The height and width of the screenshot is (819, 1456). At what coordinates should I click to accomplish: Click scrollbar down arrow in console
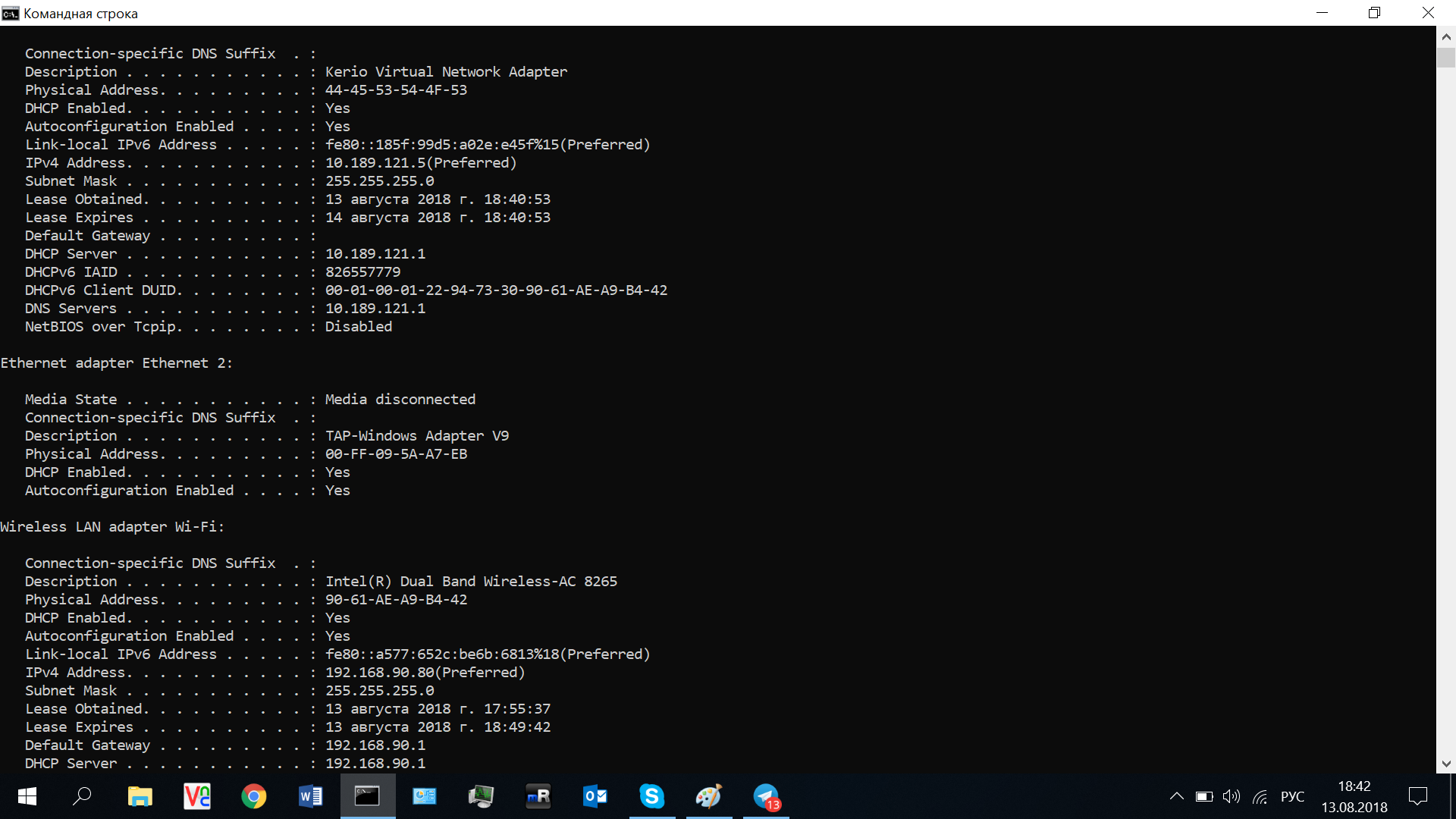click(1446, 764)
